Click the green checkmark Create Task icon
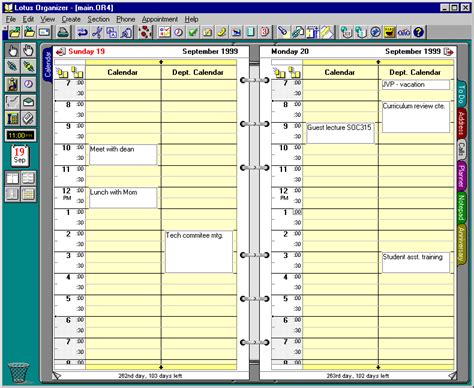474x388 pixels. coord(193,32)
